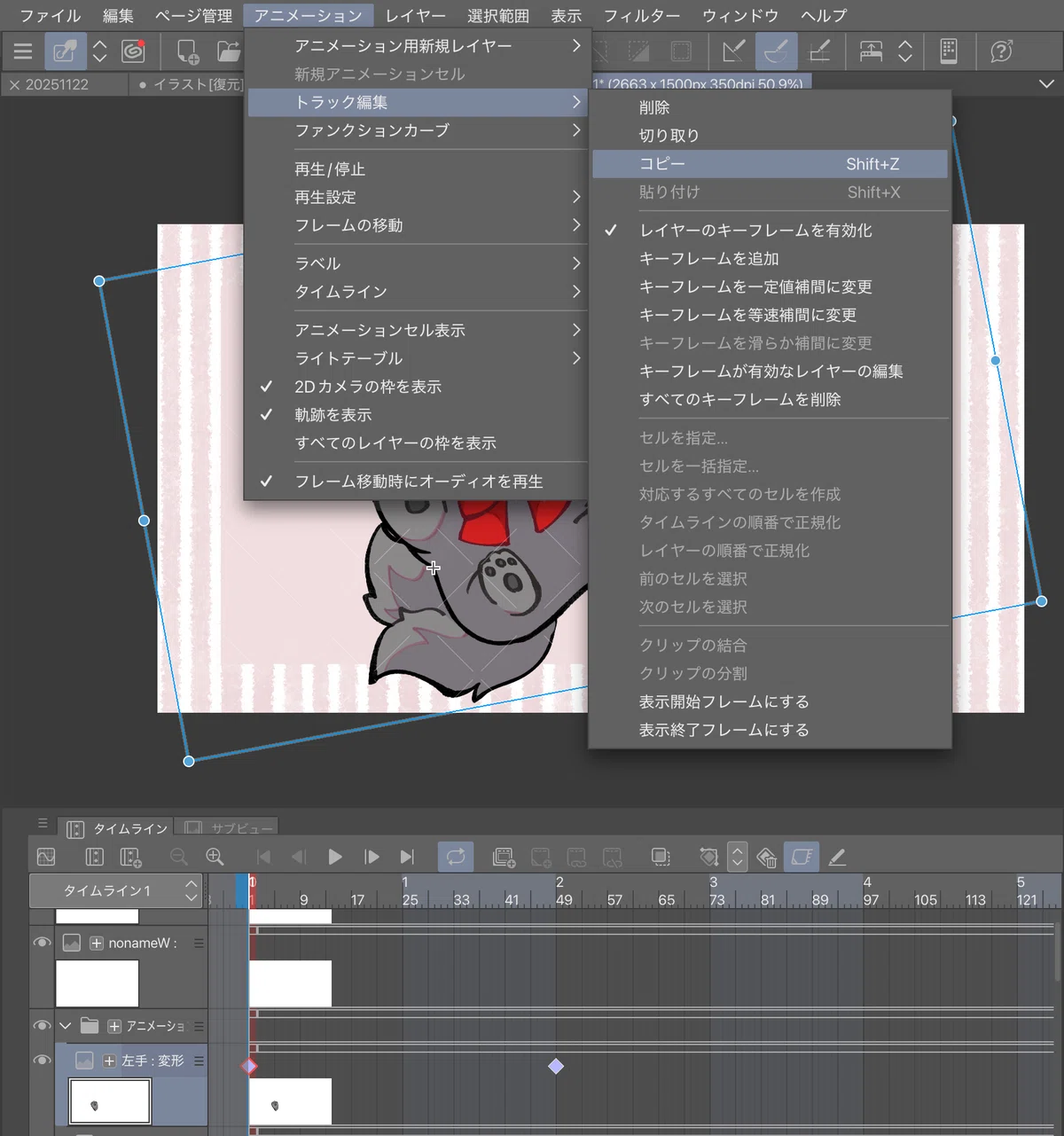Screen dimensions: 1064x1136
Task: Click the smartphone companion mode icon
Action: [x=948, y=51]
